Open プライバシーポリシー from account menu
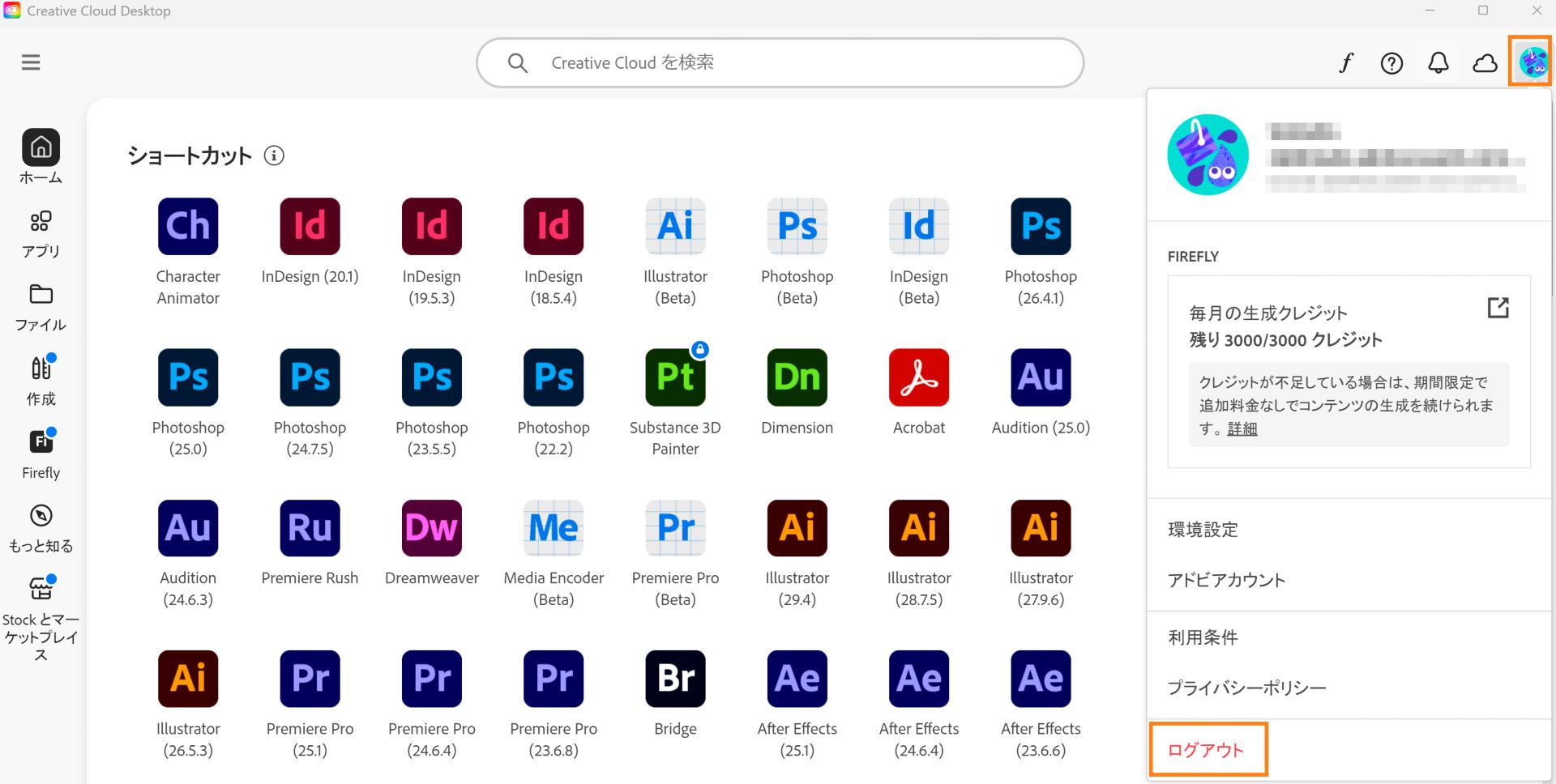 pyautogui.click(x=1247, y=688)
